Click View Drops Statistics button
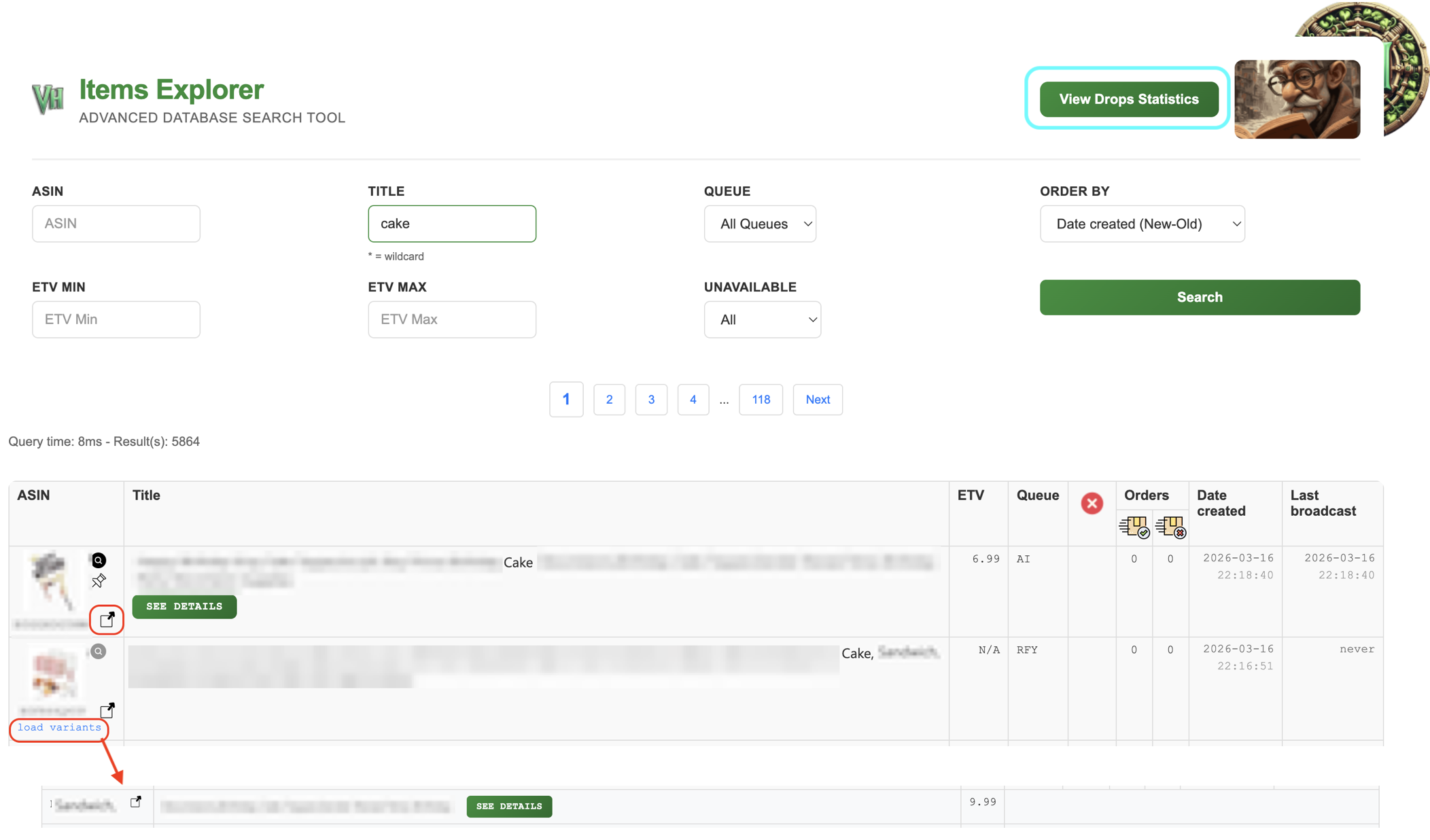Screen dimensions: 1430x840 pyautogui.click(x=1129, y=99)
